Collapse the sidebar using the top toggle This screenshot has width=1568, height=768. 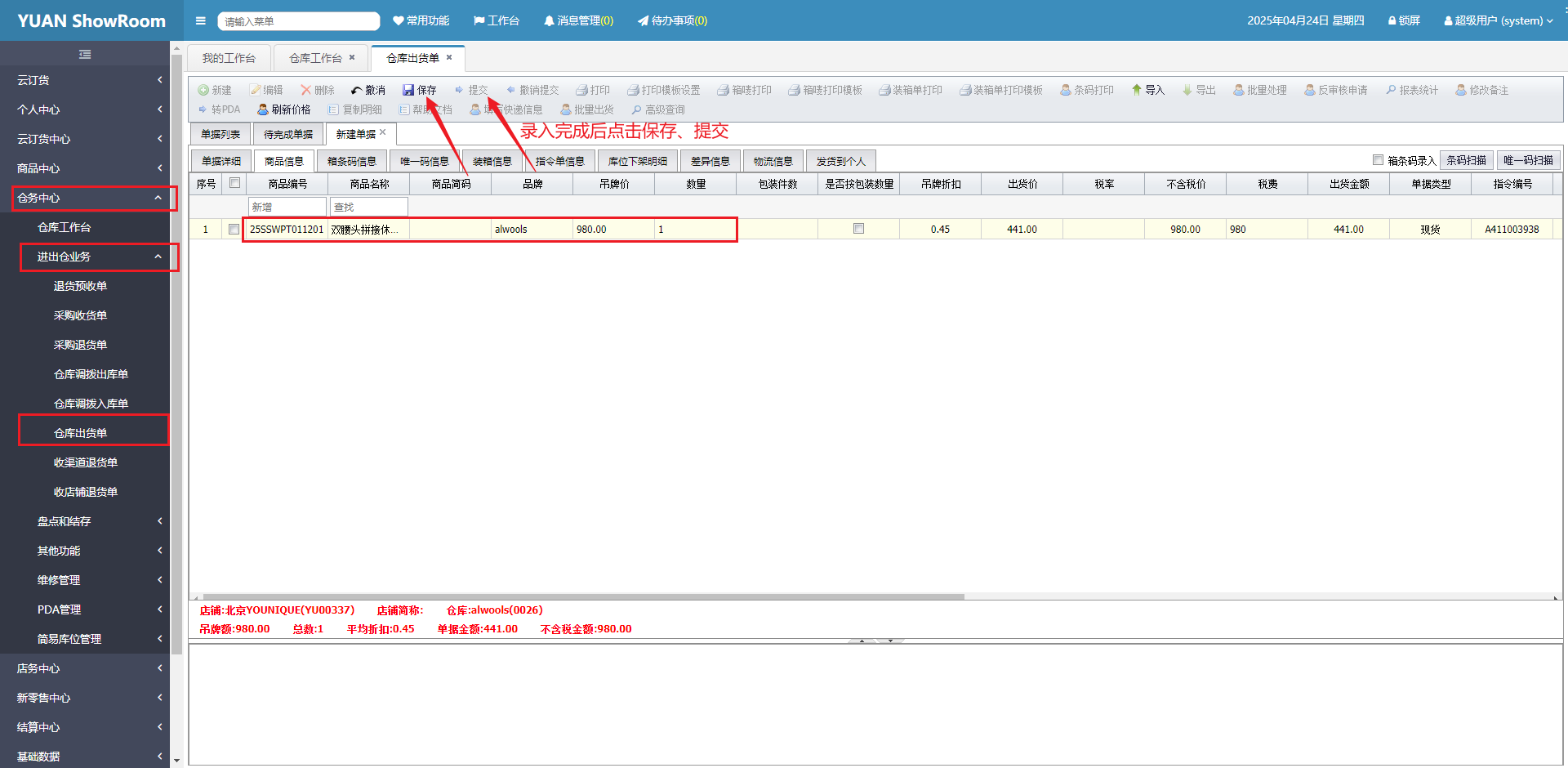pos(85,54)
